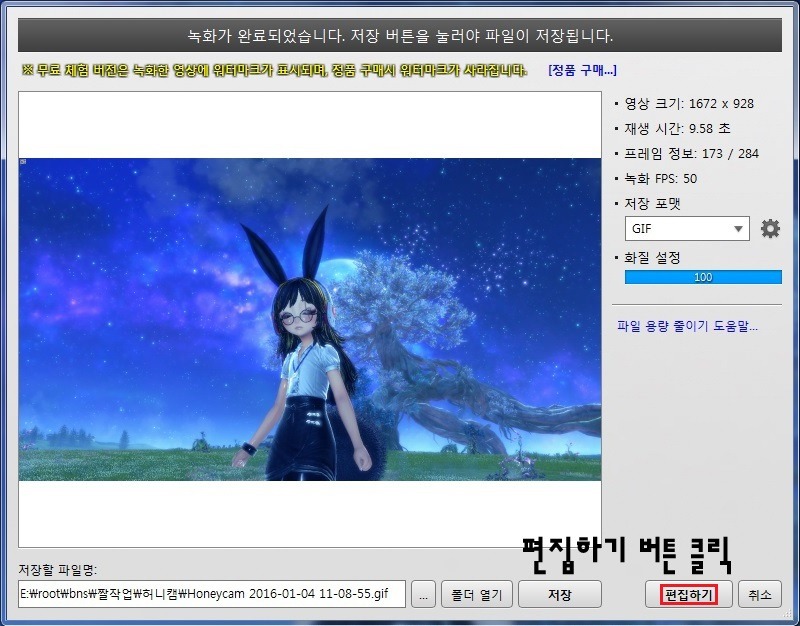Open 파일 용량 줄이기 도움말 link

687,326
